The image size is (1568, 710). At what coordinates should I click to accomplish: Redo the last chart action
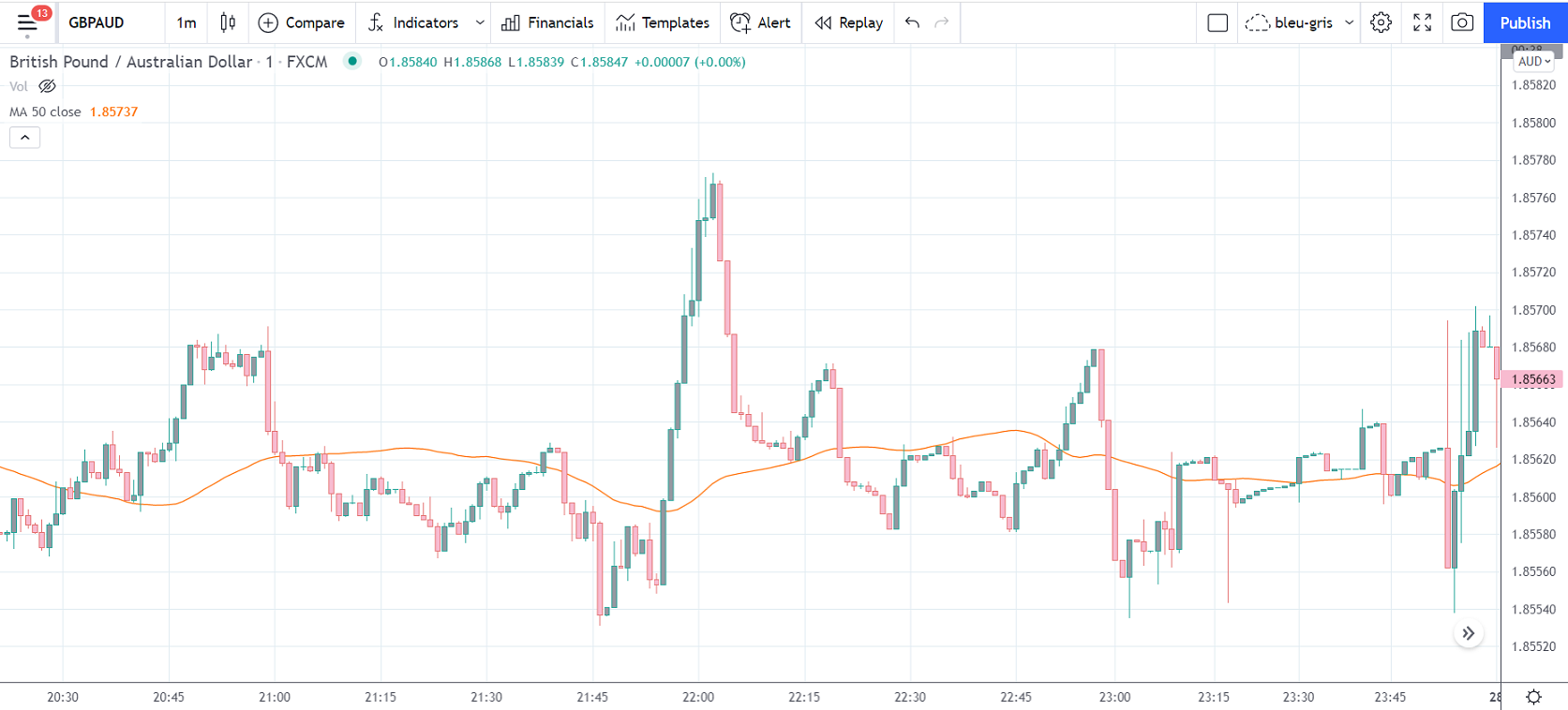pyautogui.click(x=942, y=22)
